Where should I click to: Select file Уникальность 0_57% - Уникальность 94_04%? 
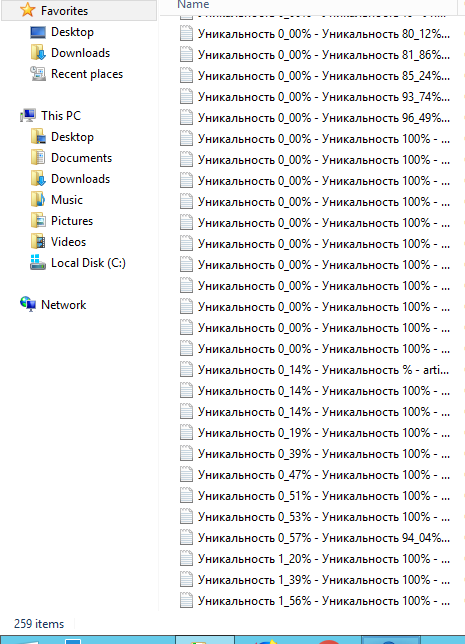[315, 538]
